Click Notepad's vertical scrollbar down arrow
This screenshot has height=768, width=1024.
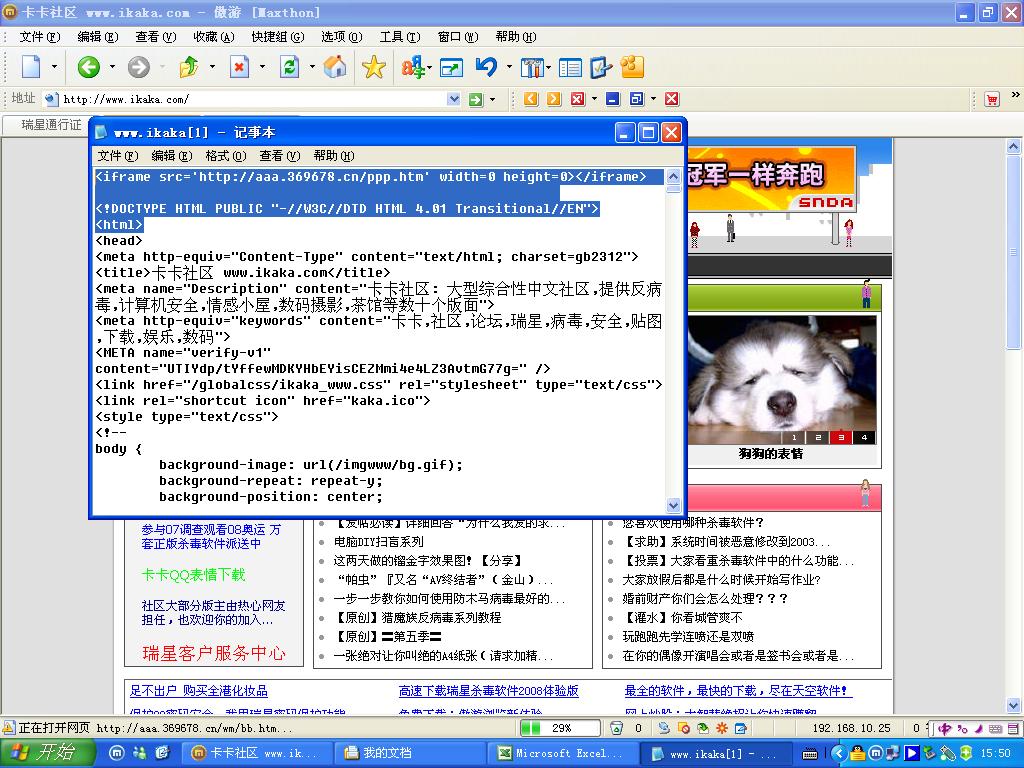[673, 506]
